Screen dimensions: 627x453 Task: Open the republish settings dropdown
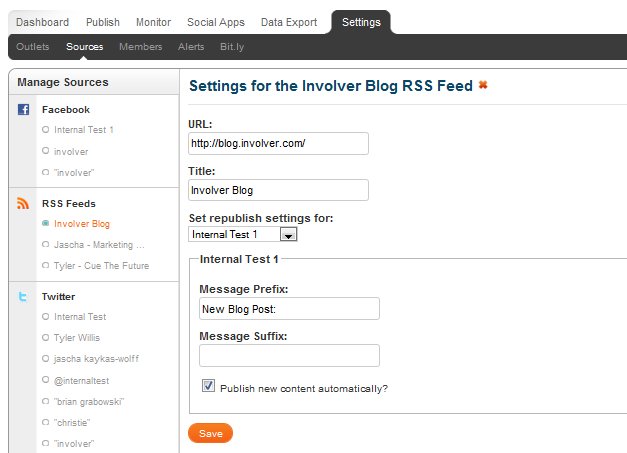(243, 234)
